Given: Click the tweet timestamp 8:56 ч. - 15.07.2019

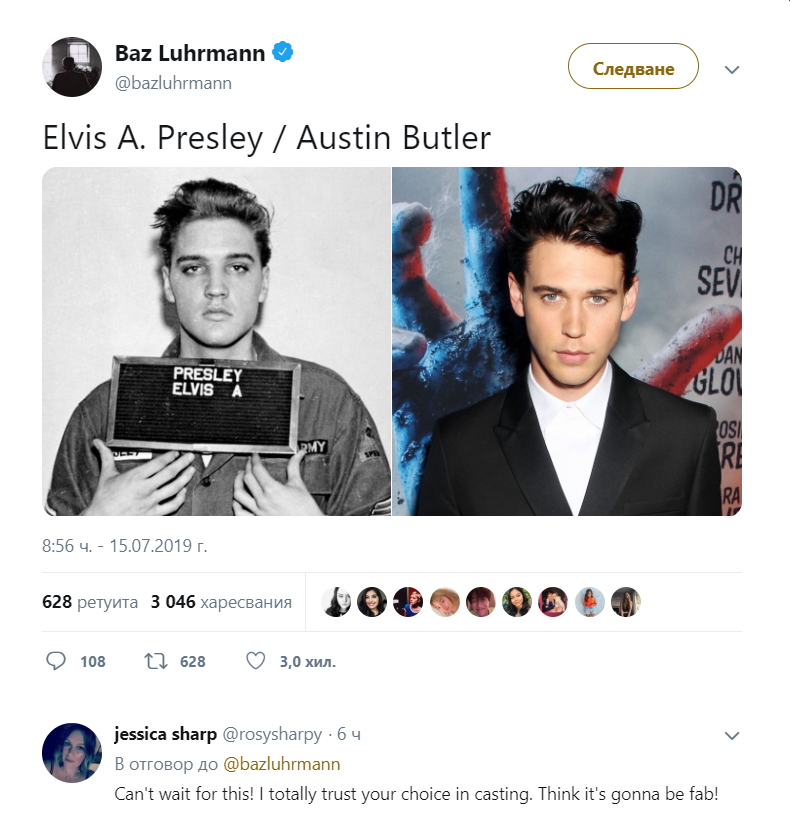Looking at the screenshot, I should [125, 546].
